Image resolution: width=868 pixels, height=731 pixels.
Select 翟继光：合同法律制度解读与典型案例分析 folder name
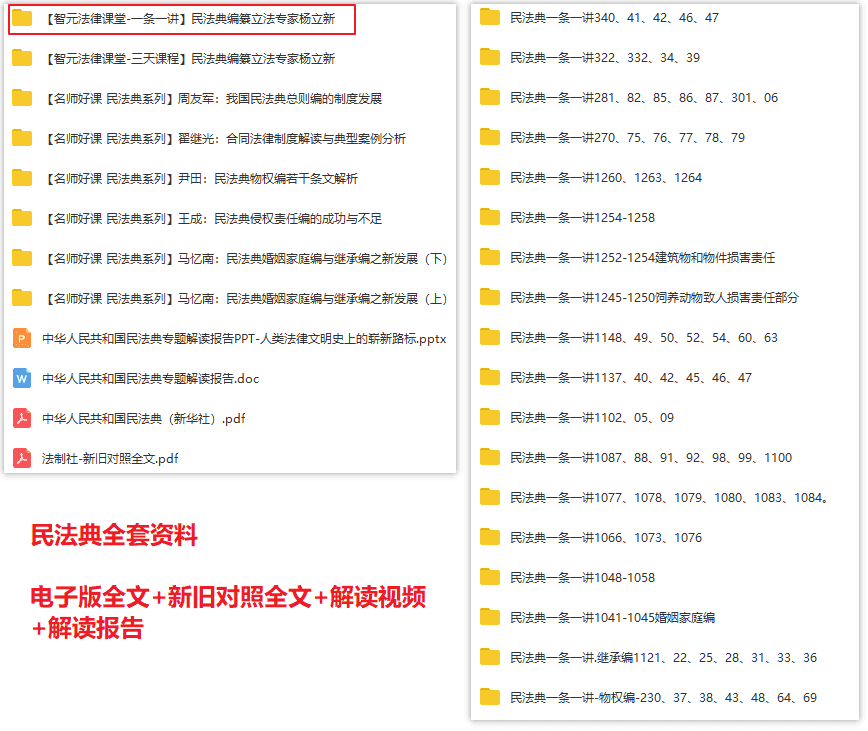coord(225,138)
